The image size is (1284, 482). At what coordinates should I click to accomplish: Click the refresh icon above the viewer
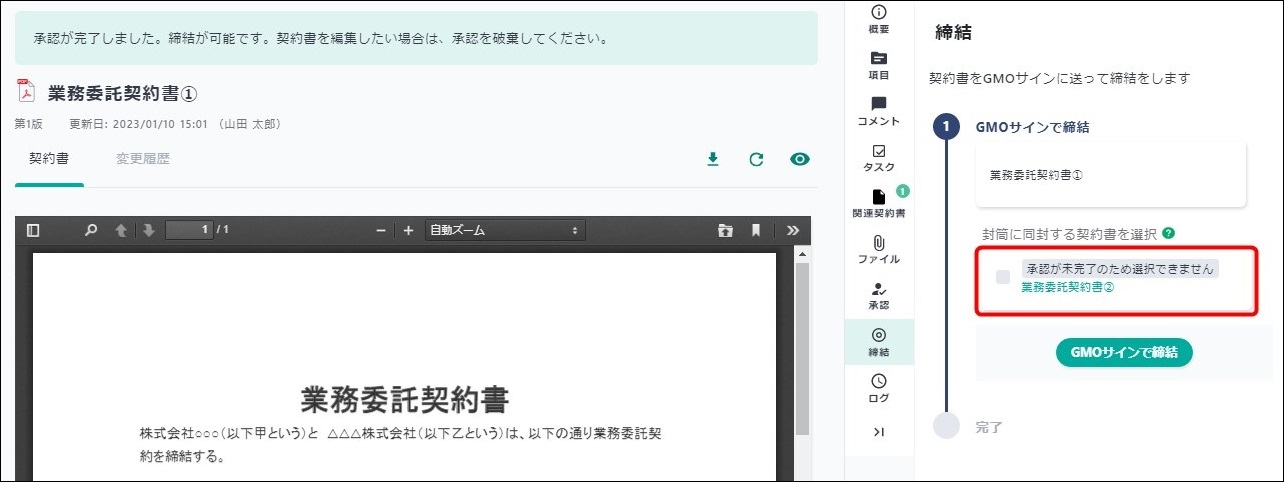(x=756, y=159)
